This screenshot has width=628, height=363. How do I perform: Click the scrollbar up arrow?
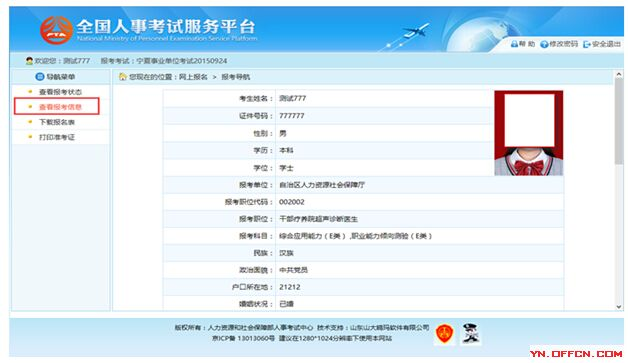click(x=619, y=75)
